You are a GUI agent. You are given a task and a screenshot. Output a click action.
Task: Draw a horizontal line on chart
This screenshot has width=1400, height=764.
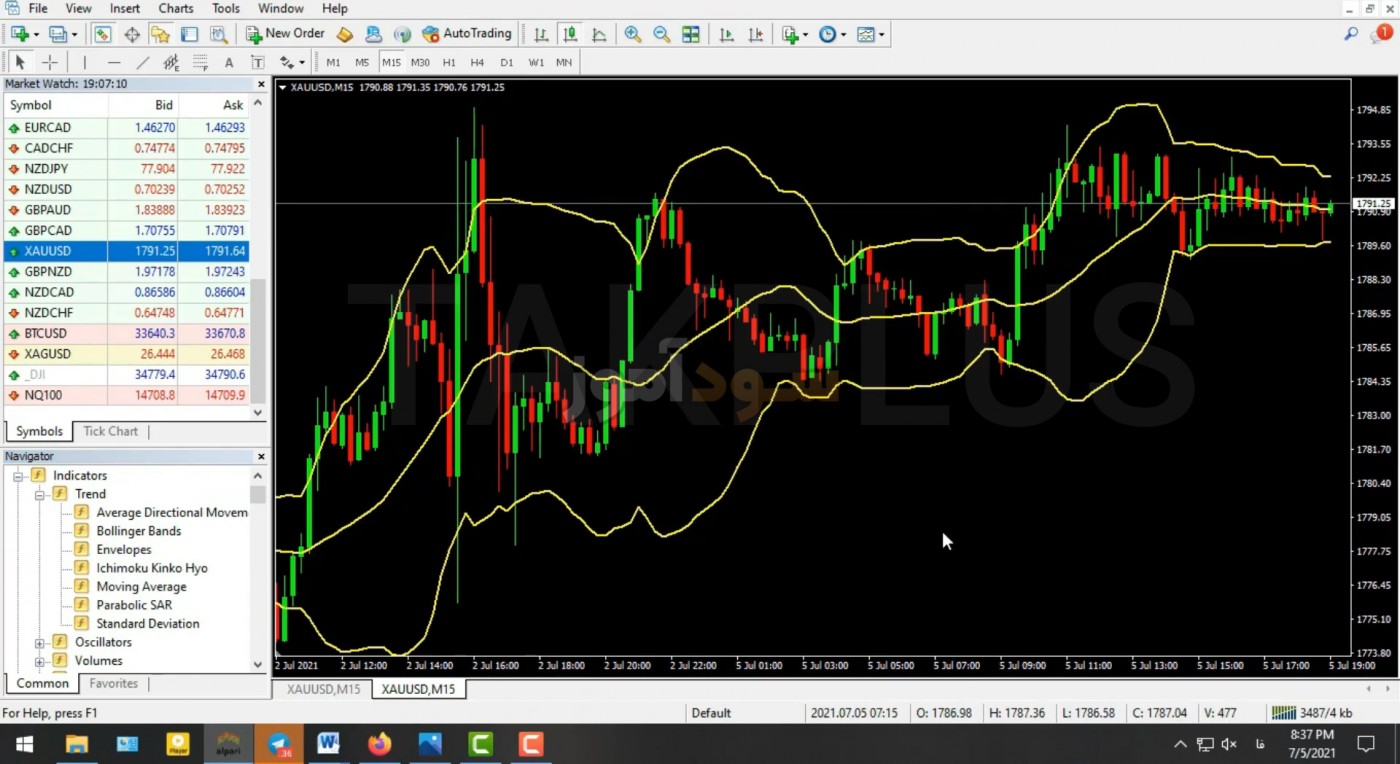tap(113, 62)
